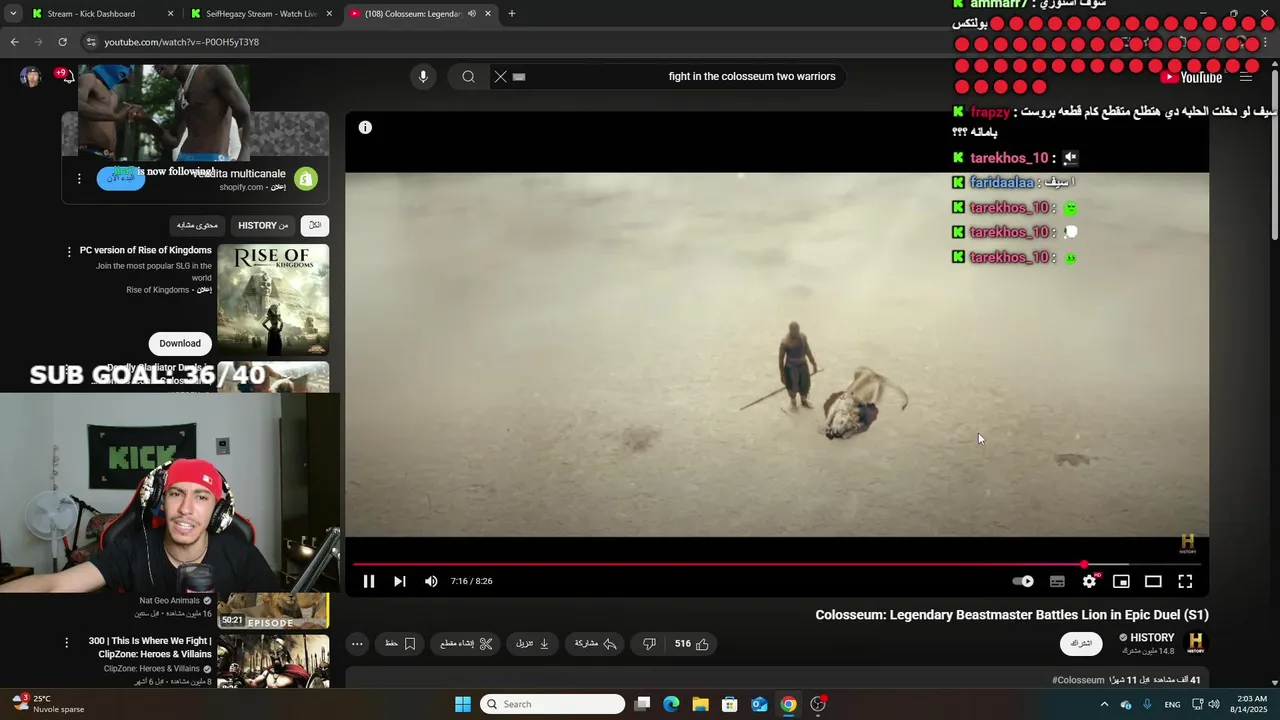
Task: Open the HISTORY channel name link
Action: click(x=1152, y=638)
